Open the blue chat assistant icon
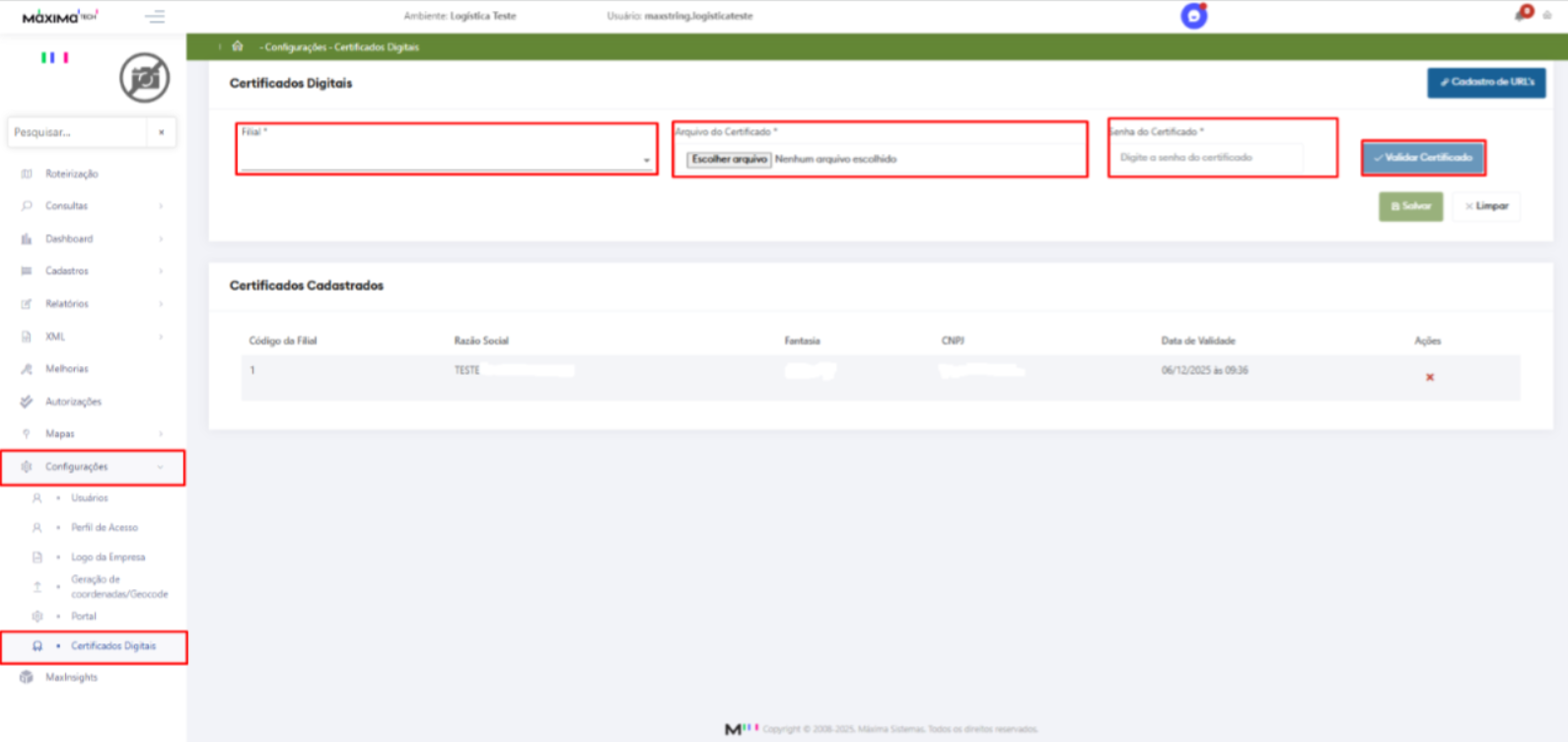The height and width of the screenshot is (742, 1568). click(x=1194, y=16)
